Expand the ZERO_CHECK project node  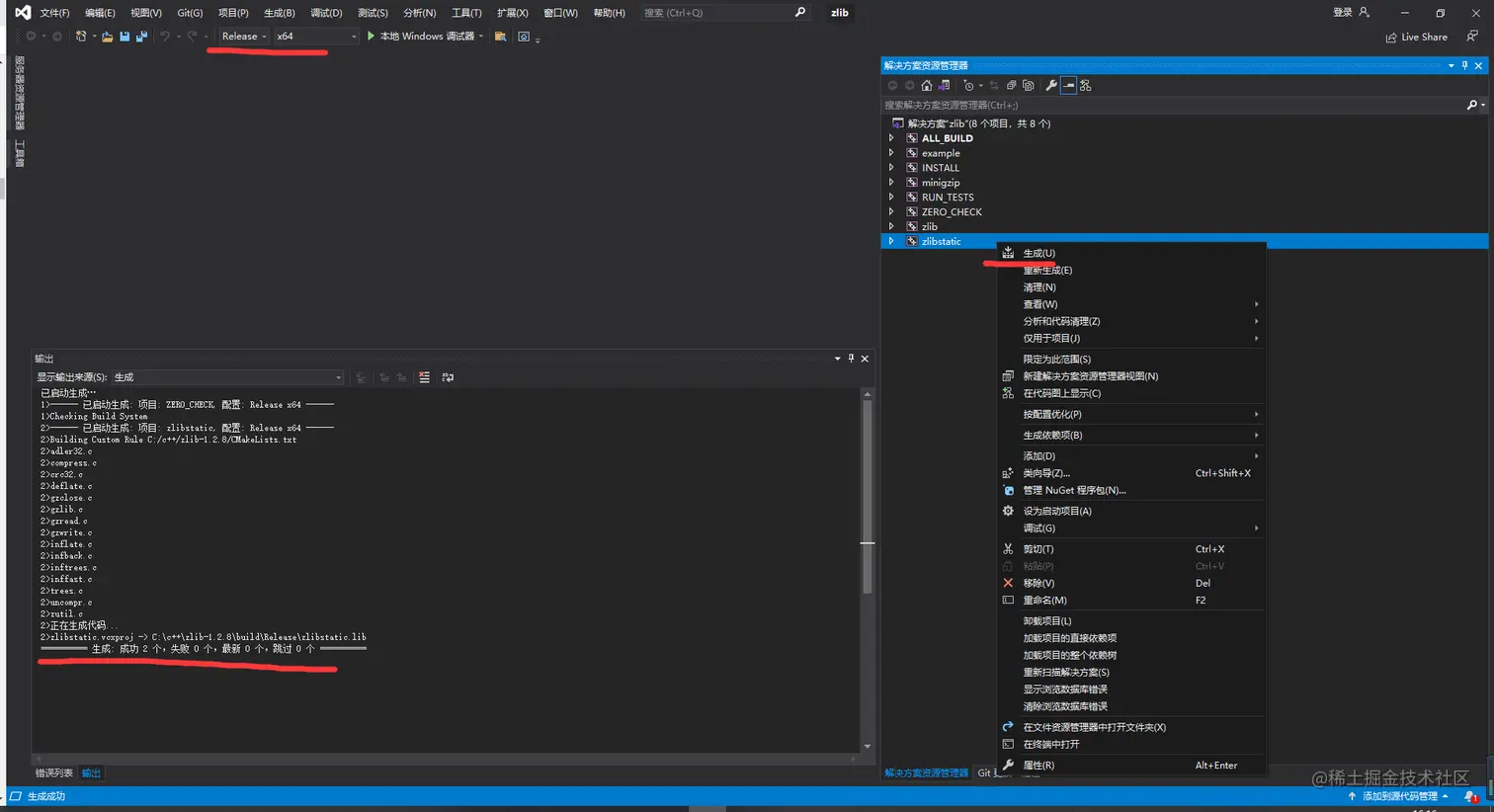point(891,211)
